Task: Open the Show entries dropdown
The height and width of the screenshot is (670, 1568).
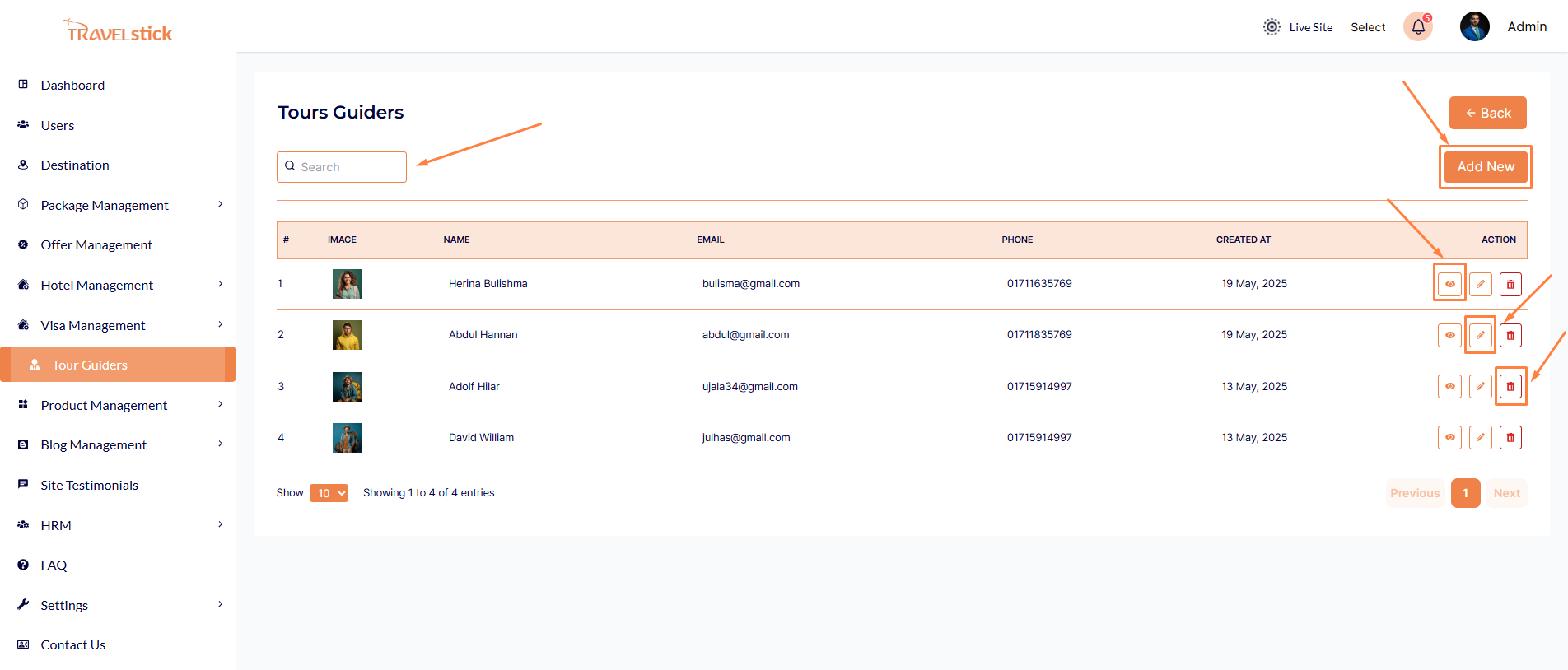Action: point(329,493)
